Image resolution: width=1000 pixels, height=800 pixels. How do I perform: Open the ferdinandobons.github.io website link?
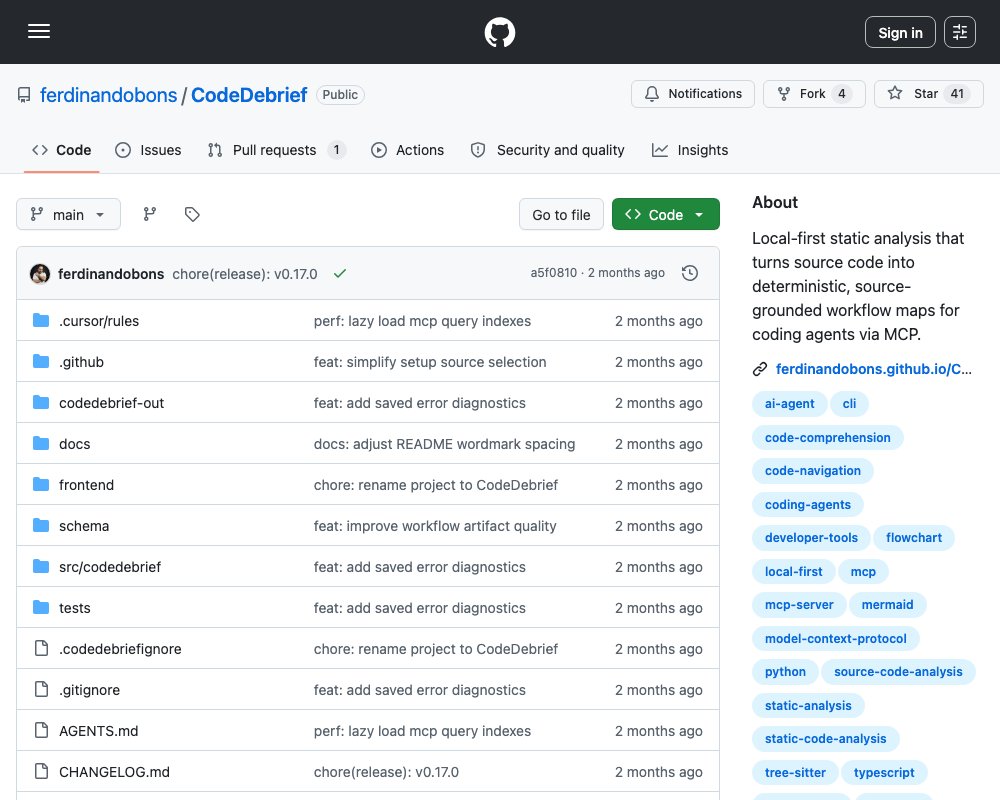tap(874, 369)
